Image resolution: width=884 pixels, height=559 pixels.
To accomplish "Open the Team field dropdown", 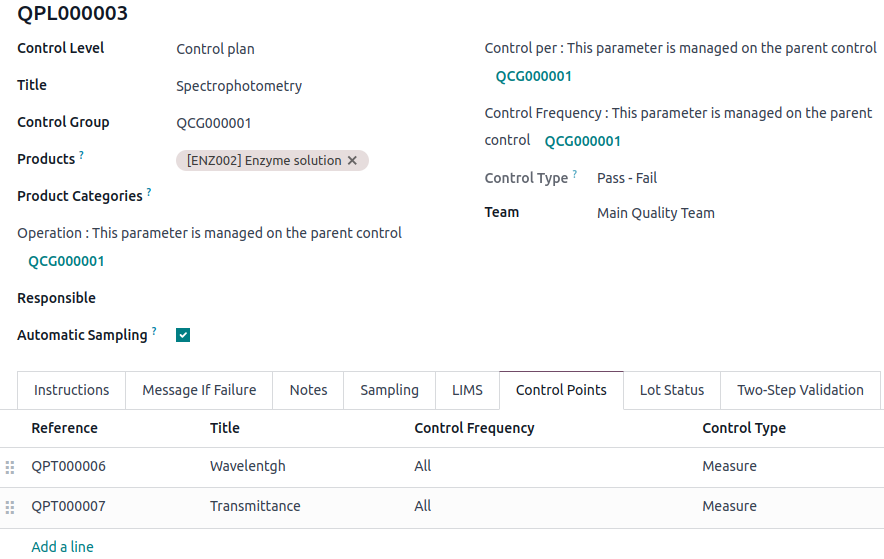I will tap(656, 213).
